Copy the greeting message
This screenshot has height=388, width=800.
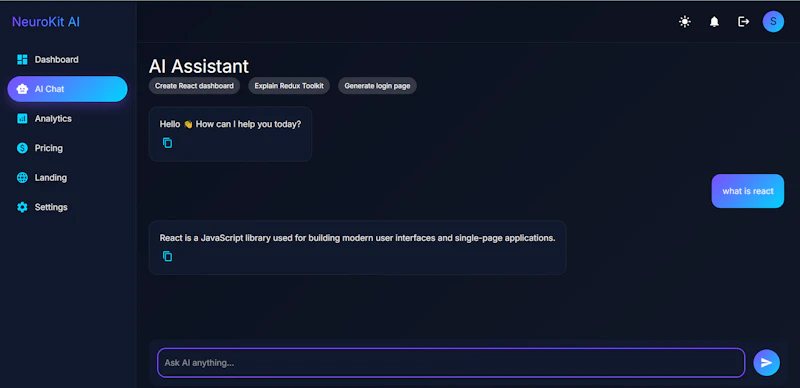click(x=167, y=143)
